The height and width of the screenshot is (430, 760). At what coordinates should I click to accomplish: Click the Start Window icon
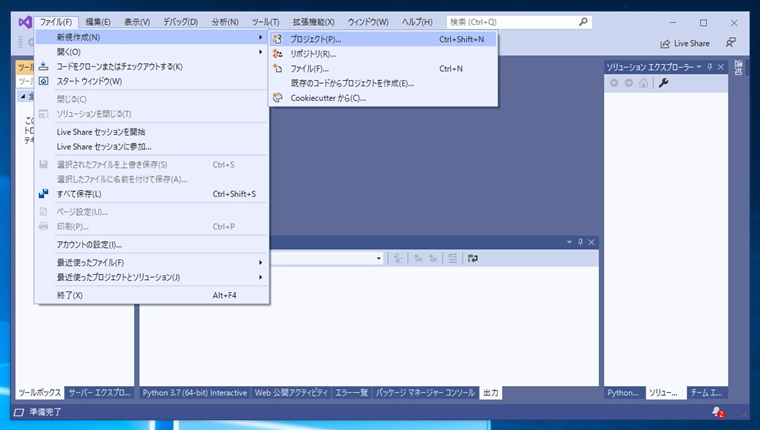[x=44, y=81]
